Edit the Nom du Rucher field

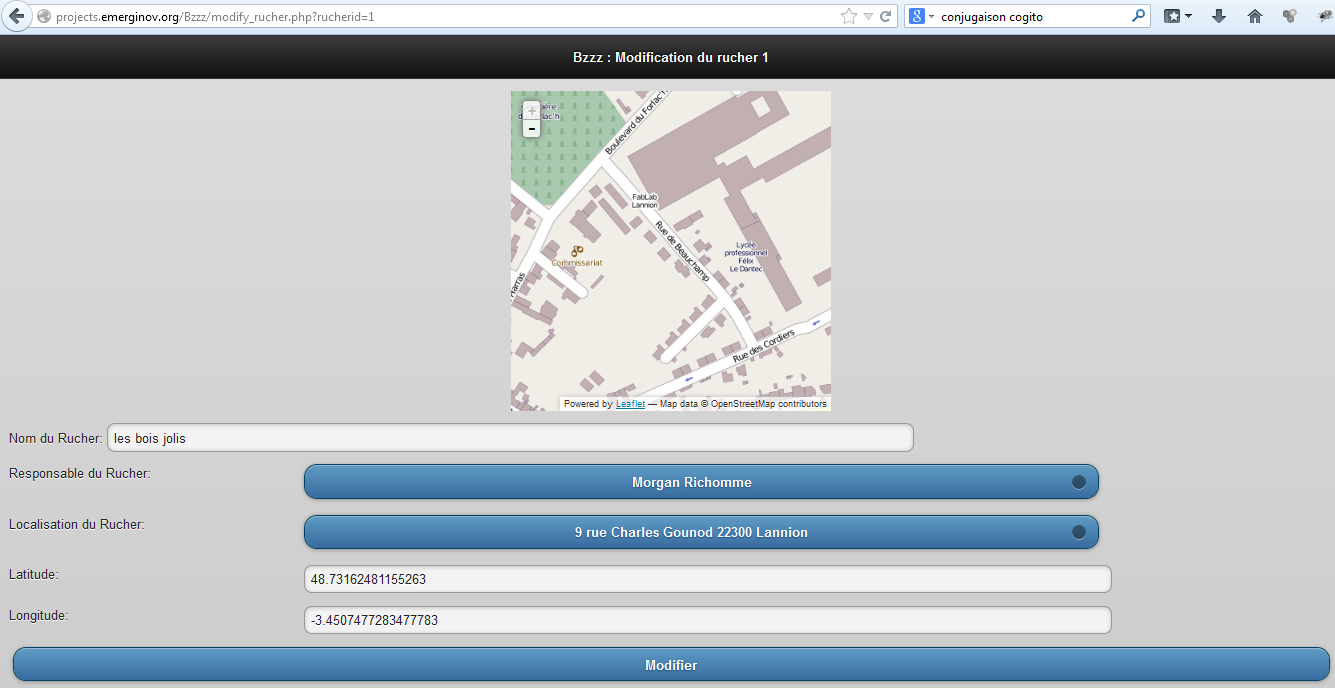(510, 438)
